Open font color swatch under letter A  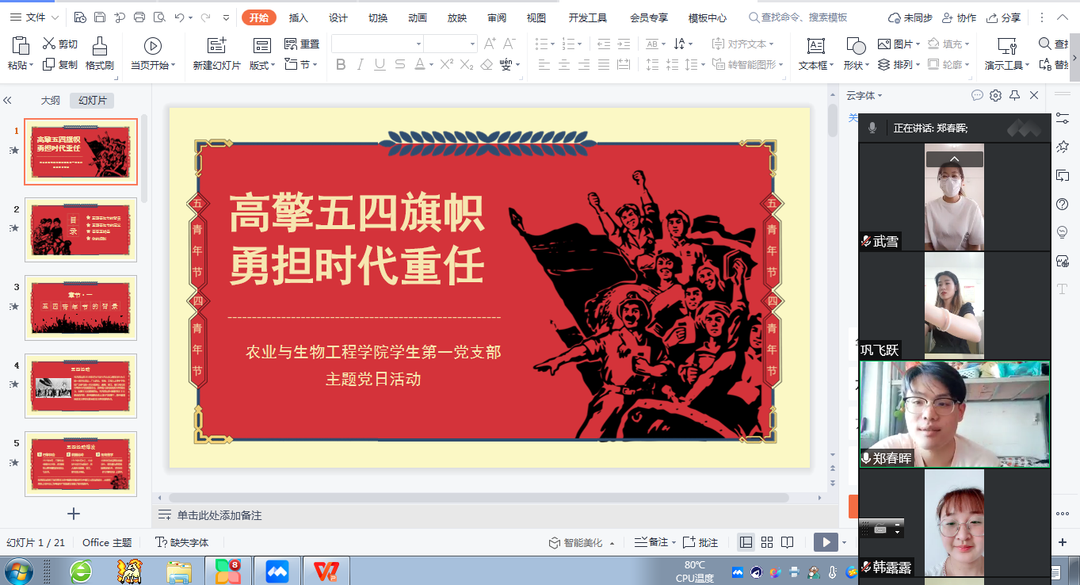419,65
